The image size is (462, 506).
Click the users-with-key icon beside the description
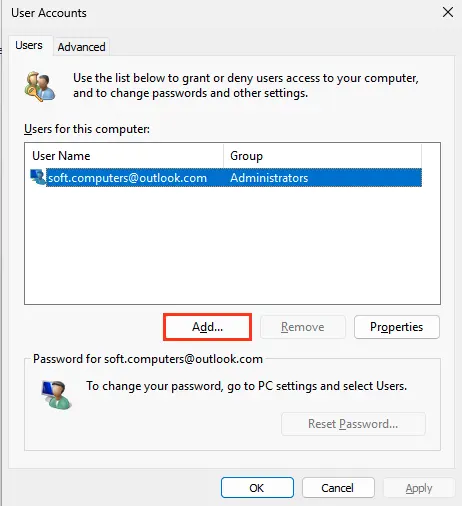pos(40,86)
